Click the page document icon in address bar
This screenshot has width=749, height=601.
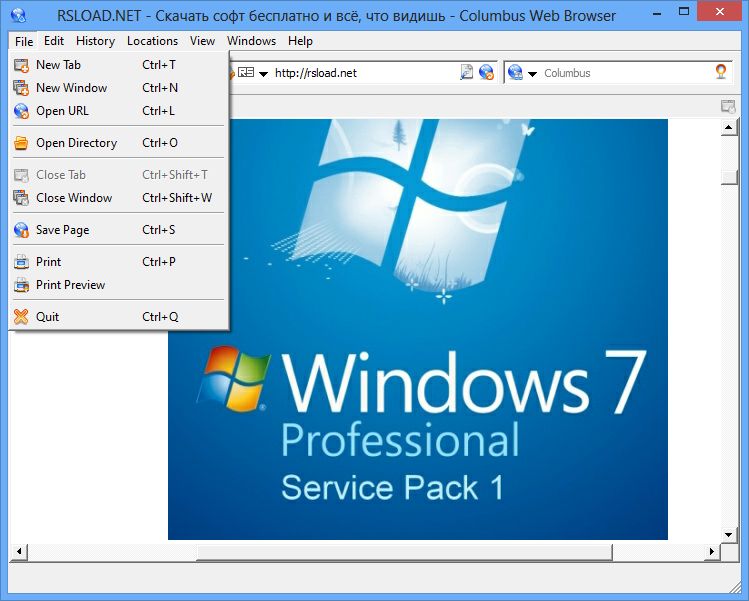pyautogui.click(x=466, y=72)
